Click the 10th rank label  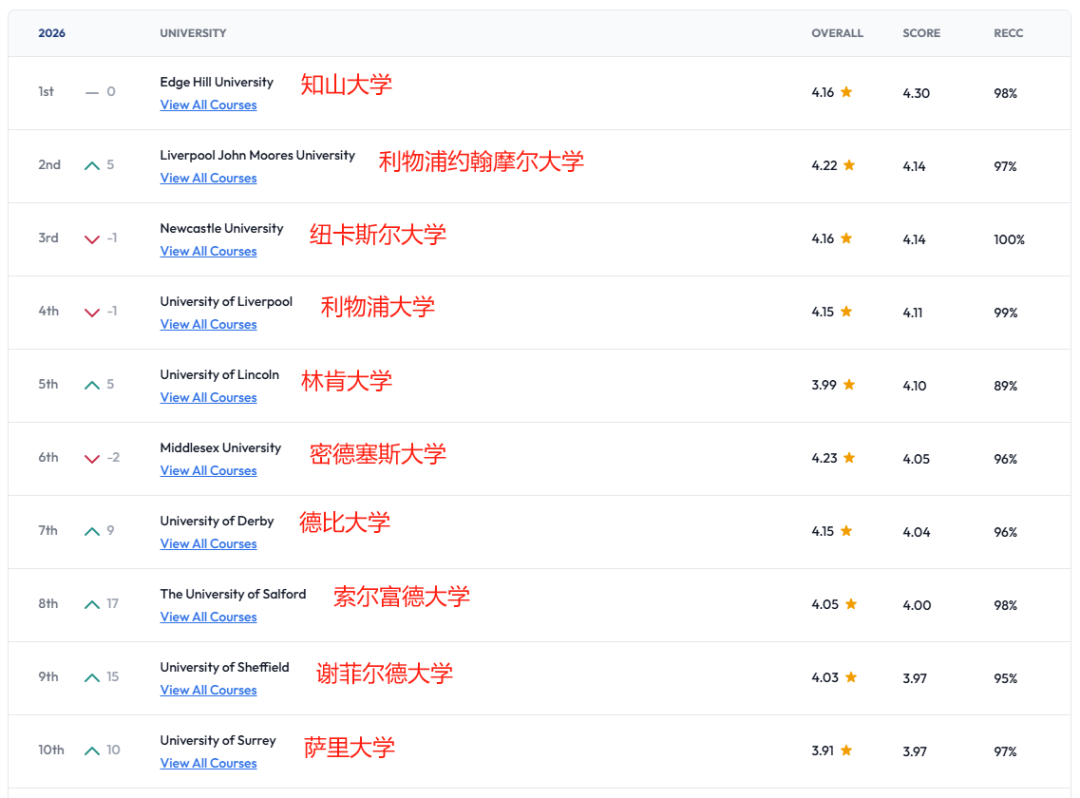(51, 750)
